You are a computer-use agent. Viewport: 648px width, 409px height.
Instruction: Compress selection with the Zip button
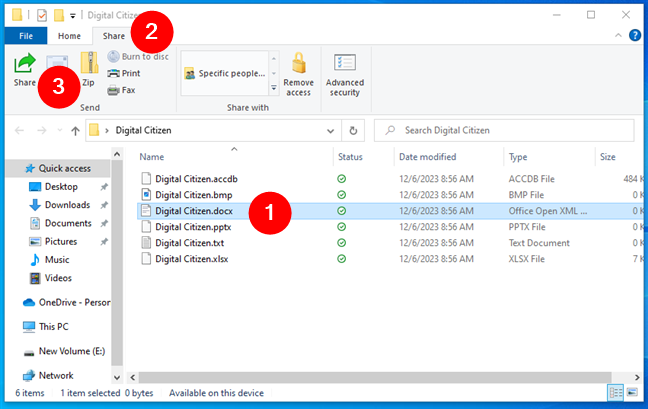pyautogui.click(x=88, y=70)
